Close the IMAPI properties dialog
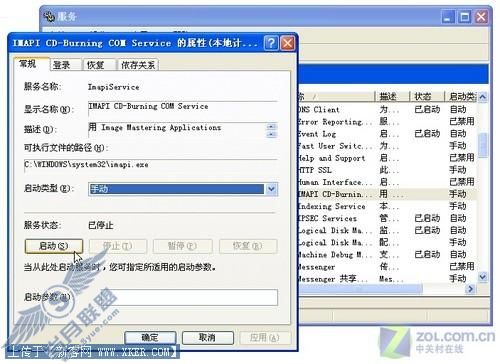 [x=287, y=43]
